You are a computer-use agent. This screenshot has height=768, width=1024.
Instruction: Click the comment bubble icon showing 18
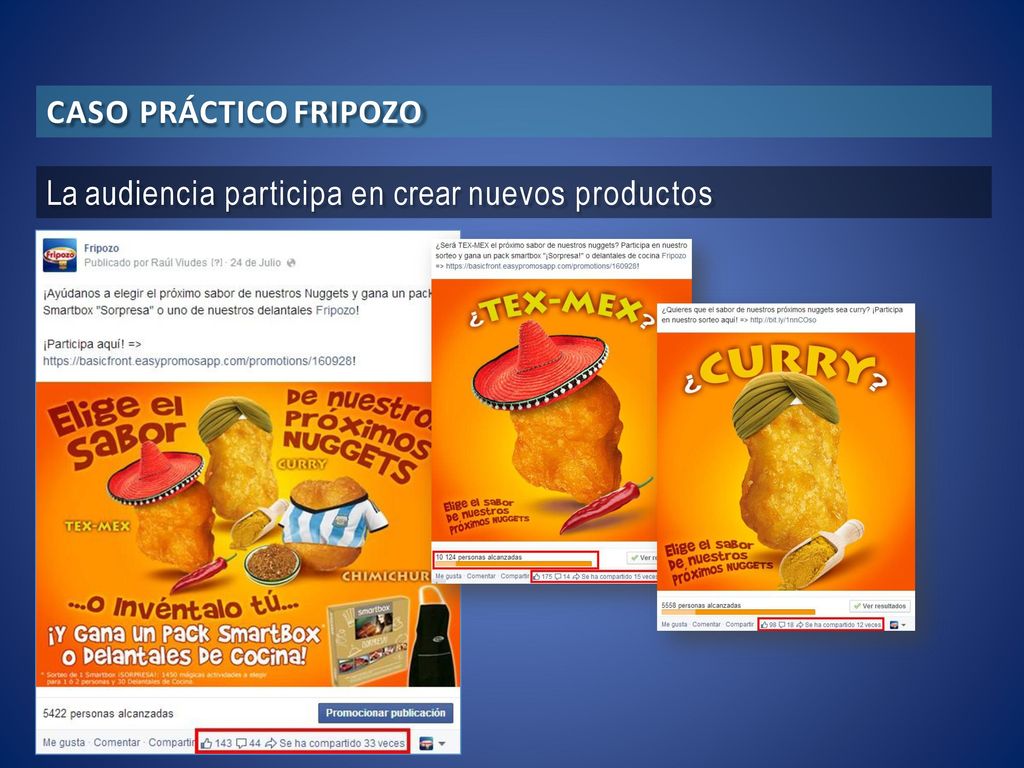781,625
